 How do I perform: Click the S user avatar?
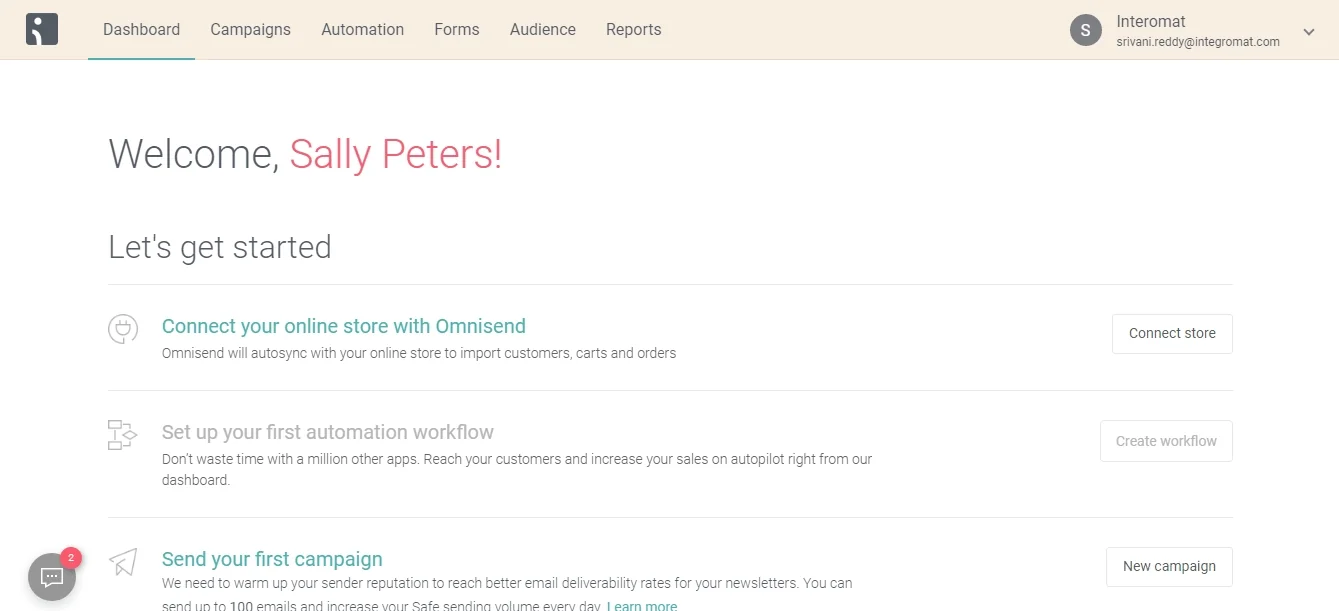pyautogui.click(x=1086, y=30)
